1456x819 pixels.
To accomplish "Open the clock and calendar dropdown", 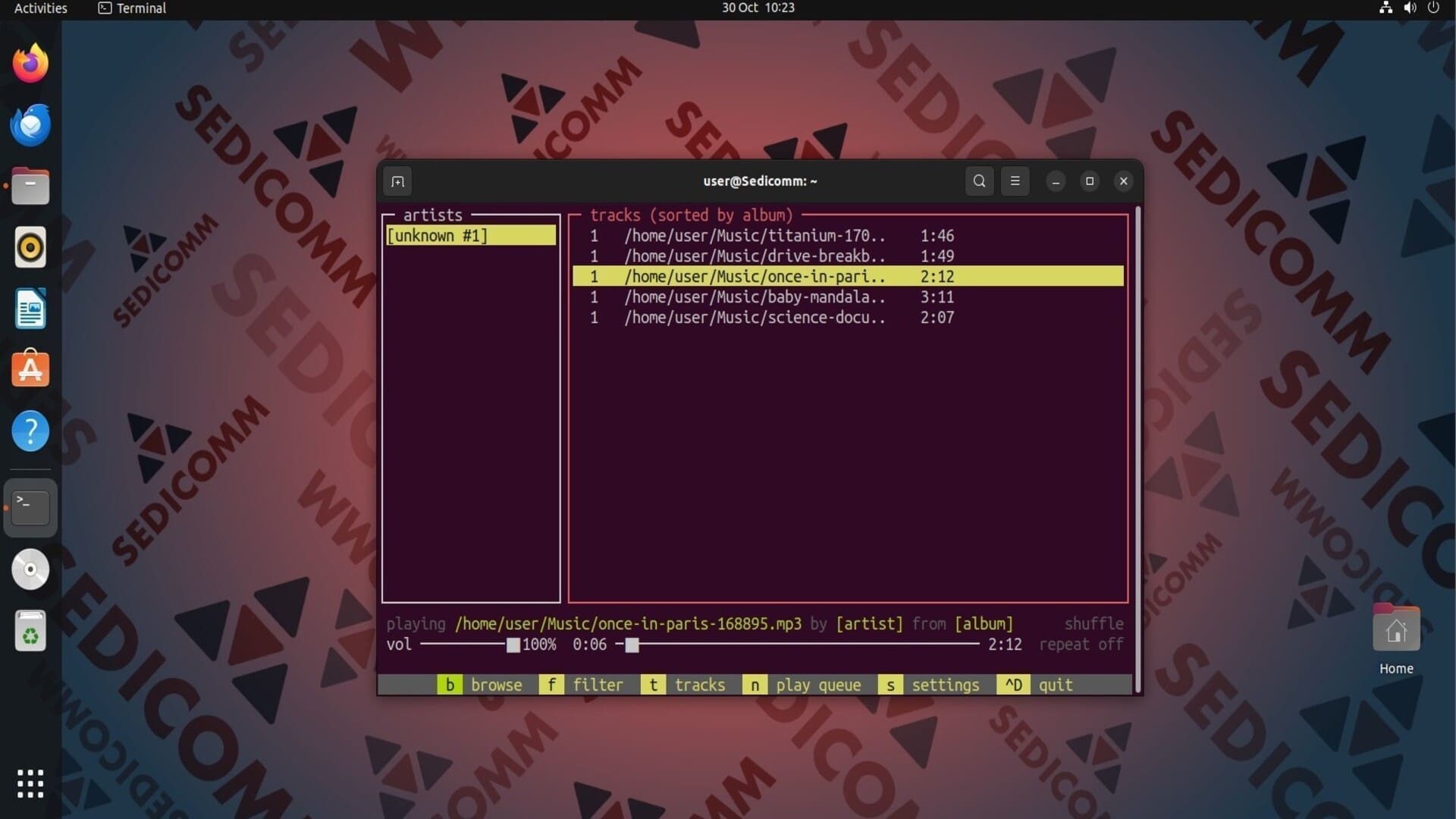I will 758,8.
